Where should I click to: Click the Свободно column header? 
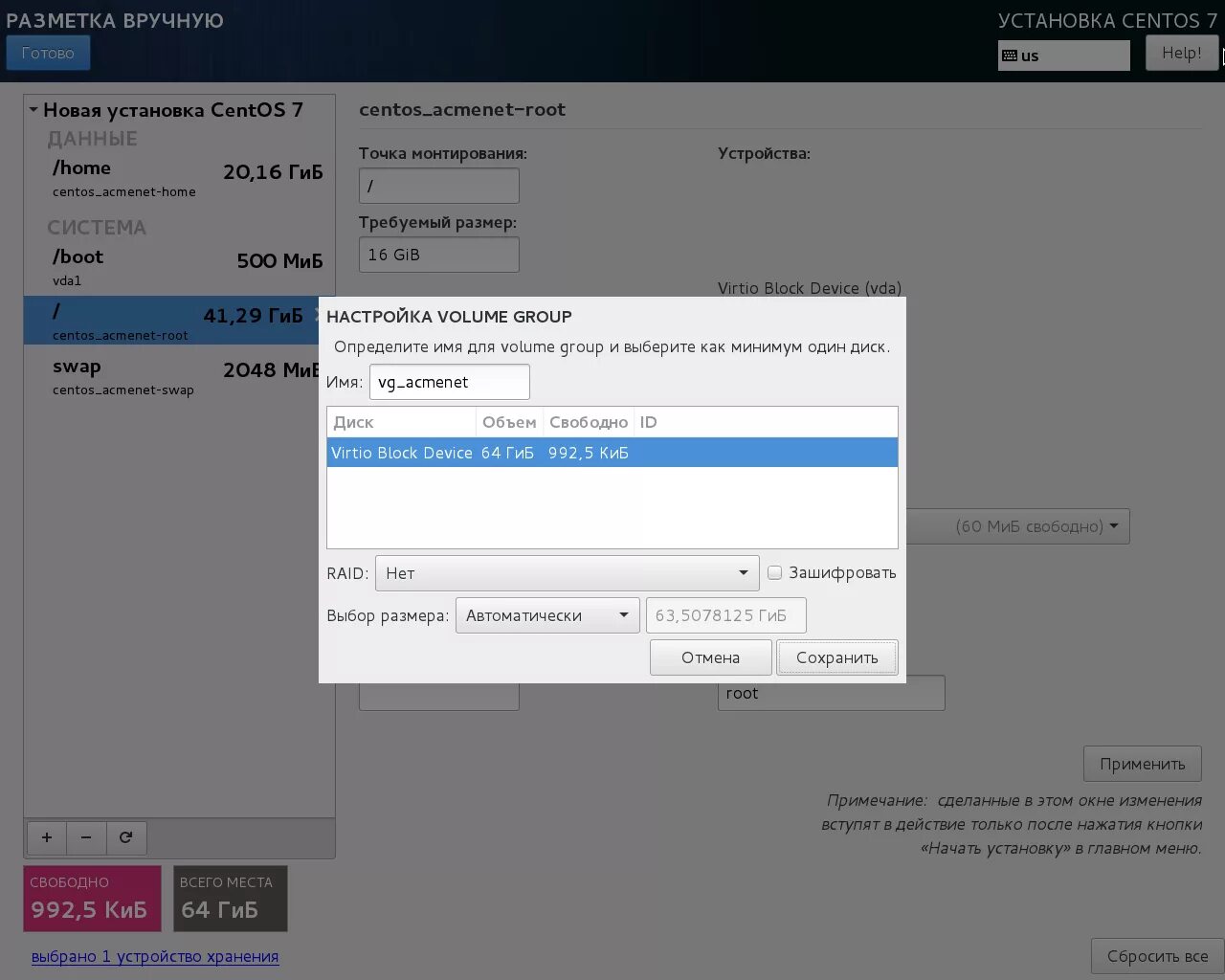(x=589, y=422)
